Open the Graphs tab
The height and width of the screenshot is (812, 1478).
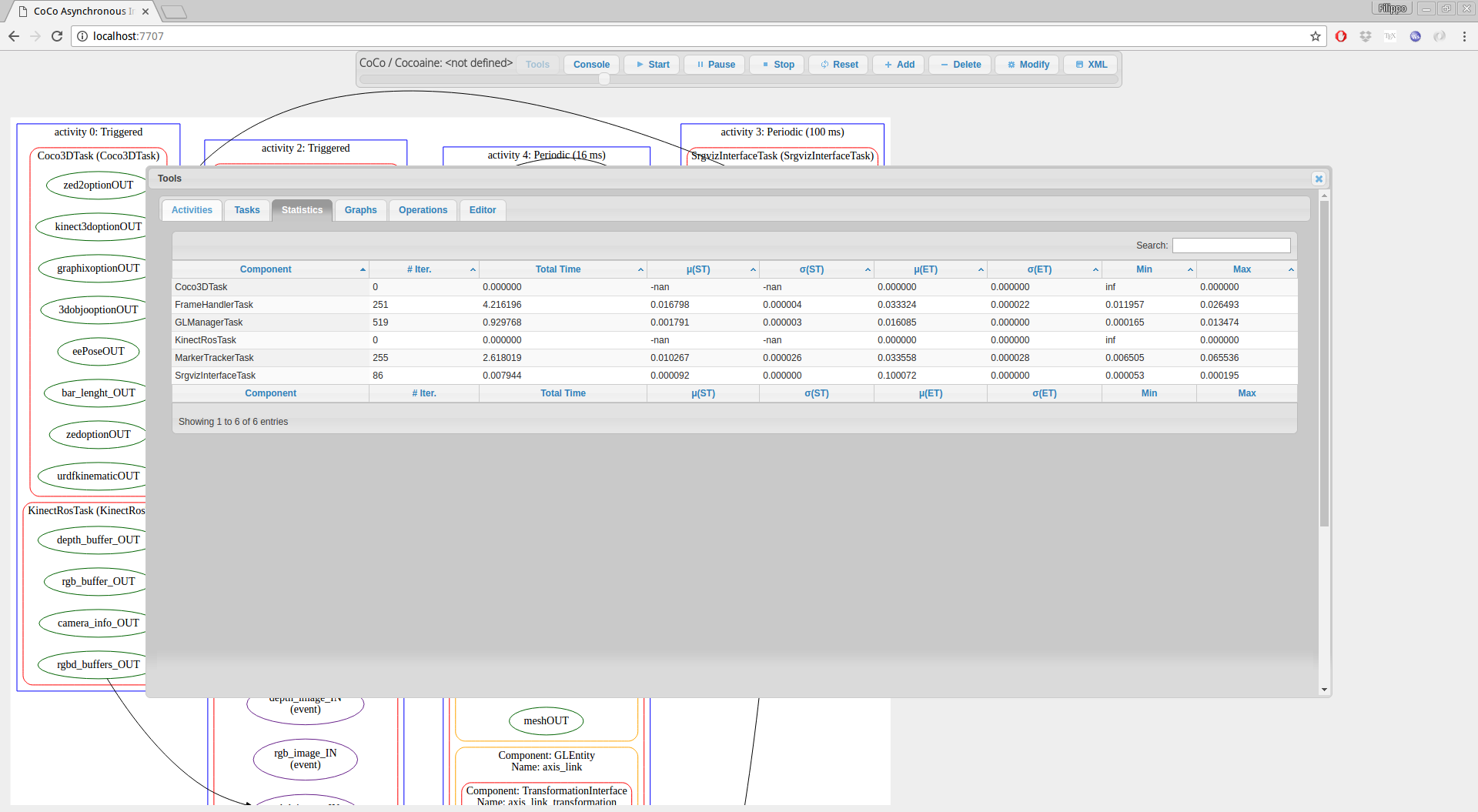pyautogui.click(x=360, y=210)
